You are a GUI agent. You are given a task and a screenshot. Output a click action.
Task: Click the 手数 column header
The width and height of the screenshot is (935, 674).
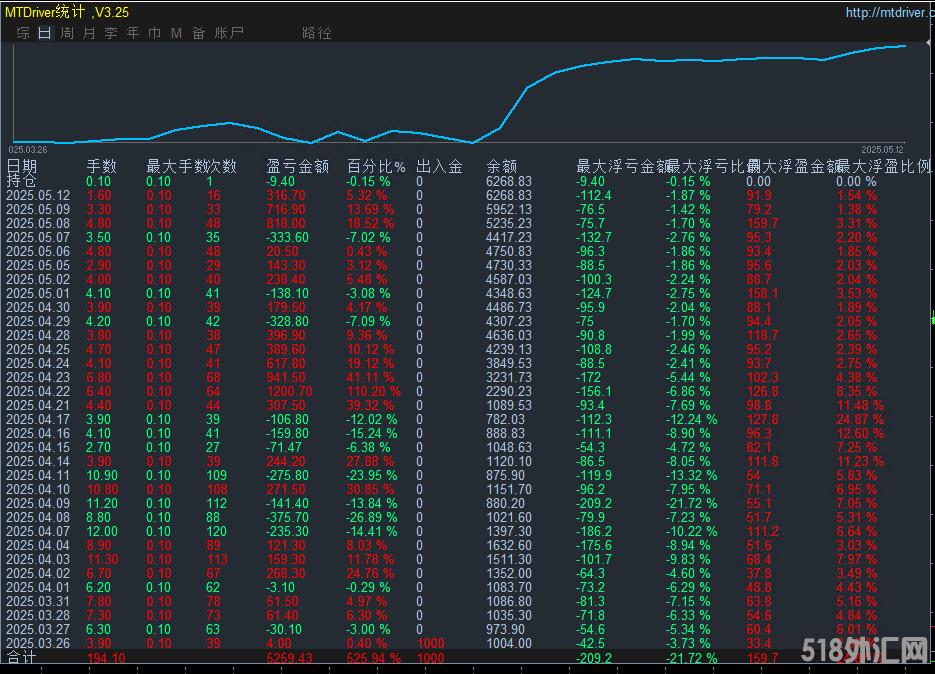click(x=101, y=166)
